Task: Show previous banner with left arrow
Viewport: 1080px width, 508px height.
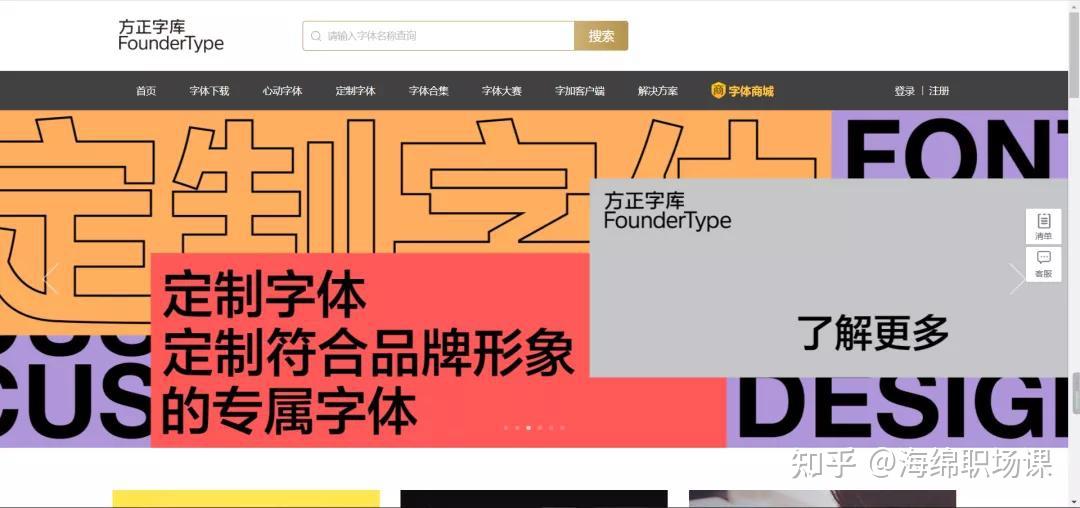Action: [50, 279]
